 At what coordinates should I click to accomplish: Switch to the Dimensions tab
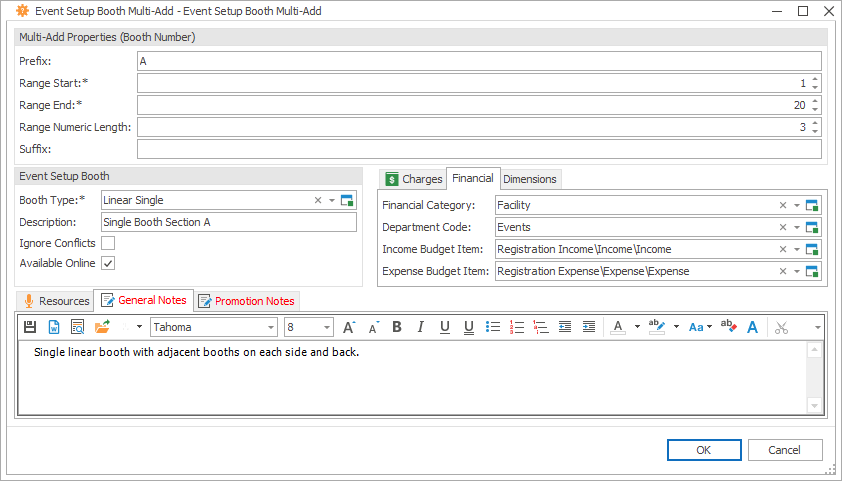(x=529, y=179)
